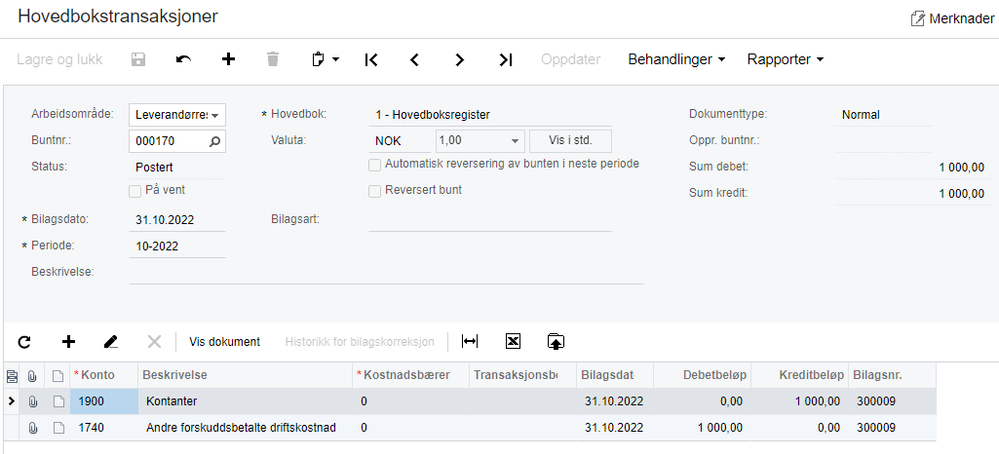Toggle the Reversert bunt checkbox
999x454 pixels.
coord(375,190)
